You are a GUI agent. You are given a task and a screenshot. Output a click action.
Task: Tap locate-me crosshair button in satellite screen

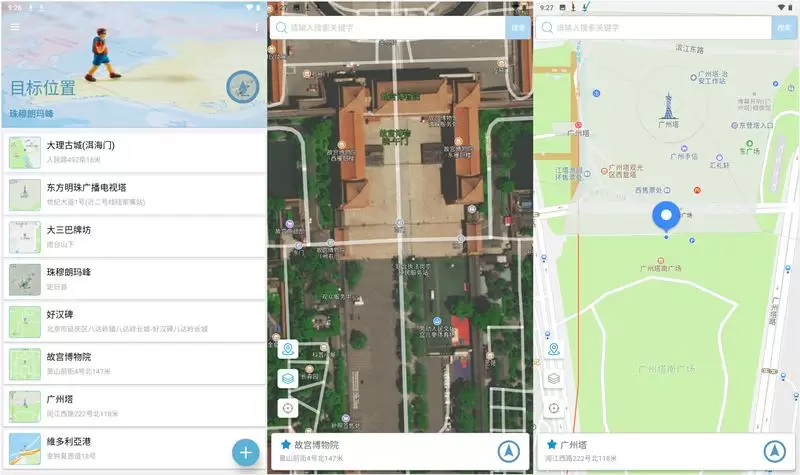click(288, 408)
